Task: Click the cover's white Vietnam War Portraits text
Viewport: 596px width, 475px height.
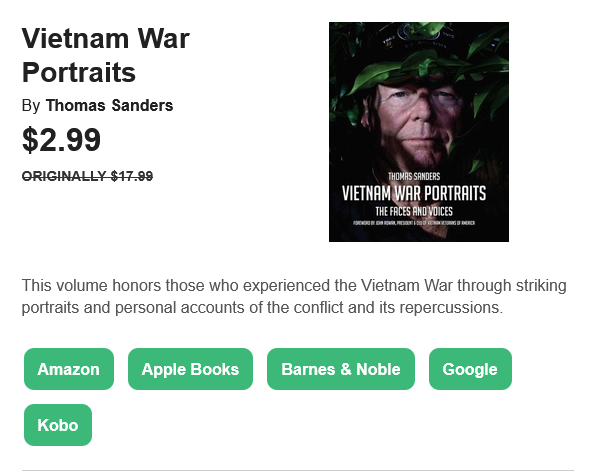Action: click(x=414, y=193)
